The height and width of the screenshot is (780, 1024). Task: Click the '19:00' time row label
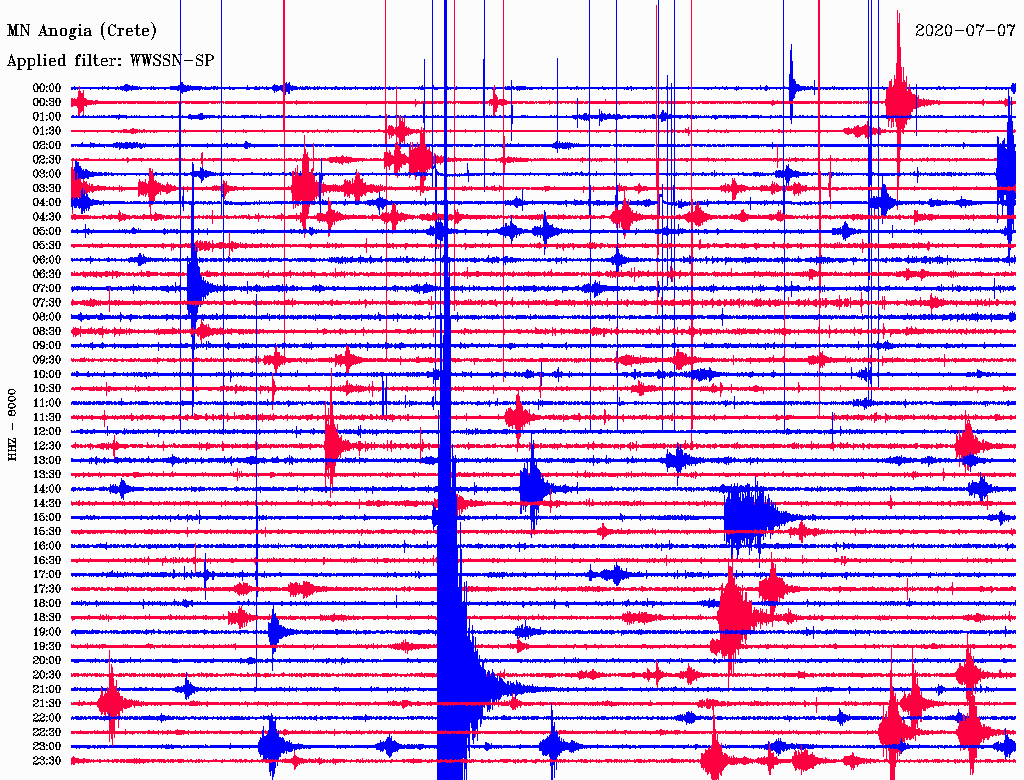pyautogui.click(x=47, y=632)
